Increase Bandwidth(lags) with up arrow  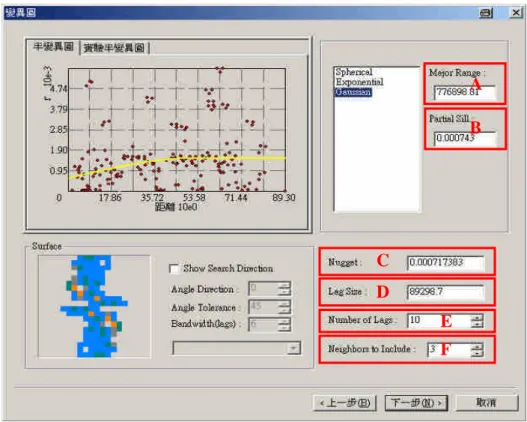pyautogui.click(x=284, y=321)
